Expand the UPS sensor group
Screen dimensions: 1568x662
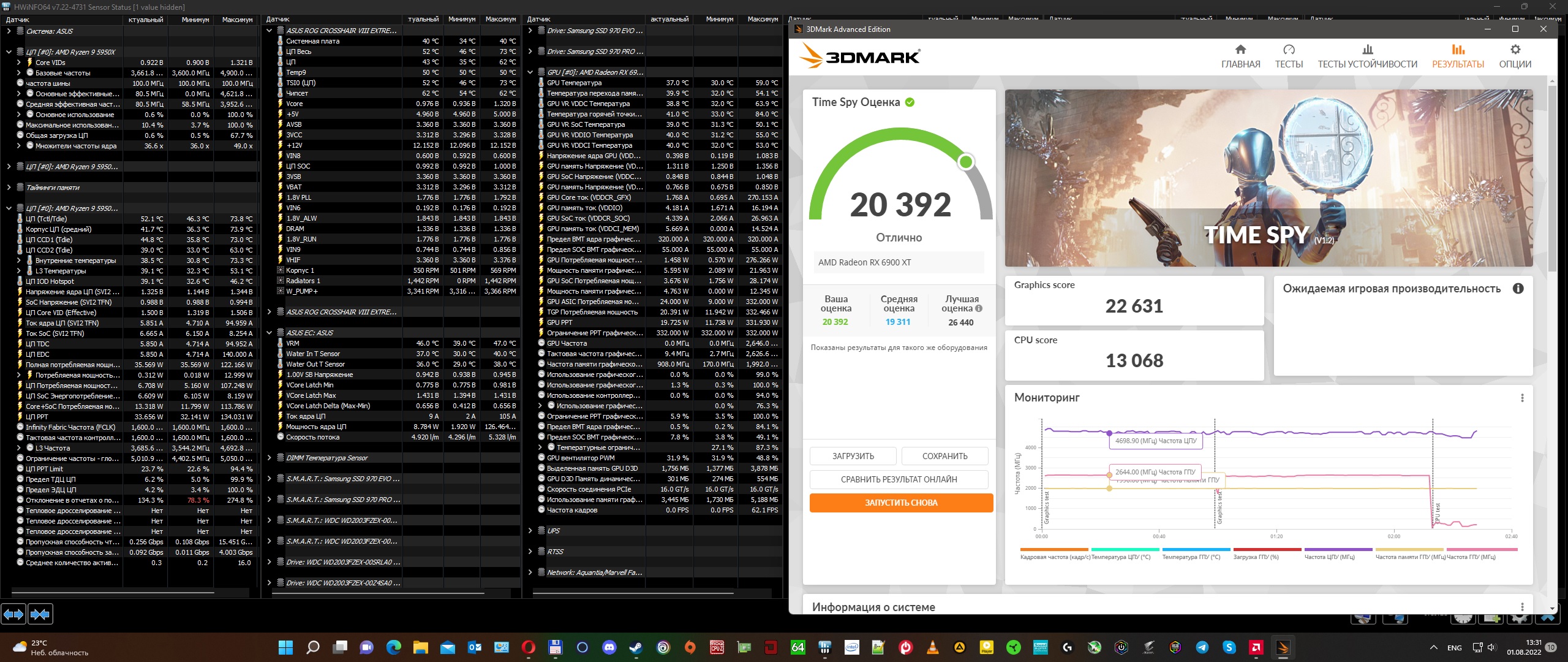[530, 531]
